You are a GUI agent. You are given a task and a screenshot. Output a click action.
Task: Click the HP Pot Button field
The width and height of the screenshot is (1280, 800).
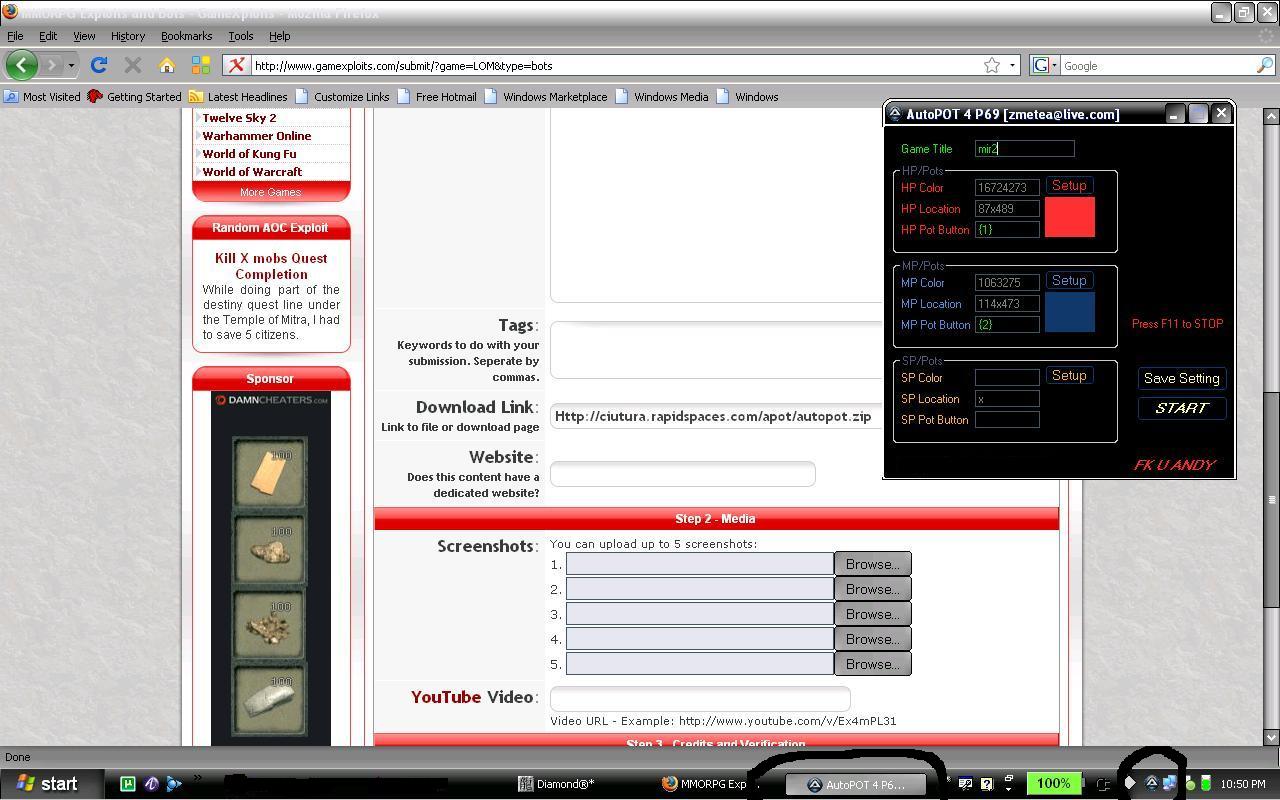(x=1007, y=230)
